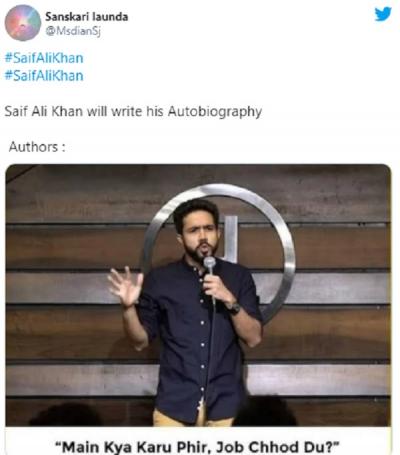Click the "Authors :" line
Screen dimensions: 400x455
point(37,147)
